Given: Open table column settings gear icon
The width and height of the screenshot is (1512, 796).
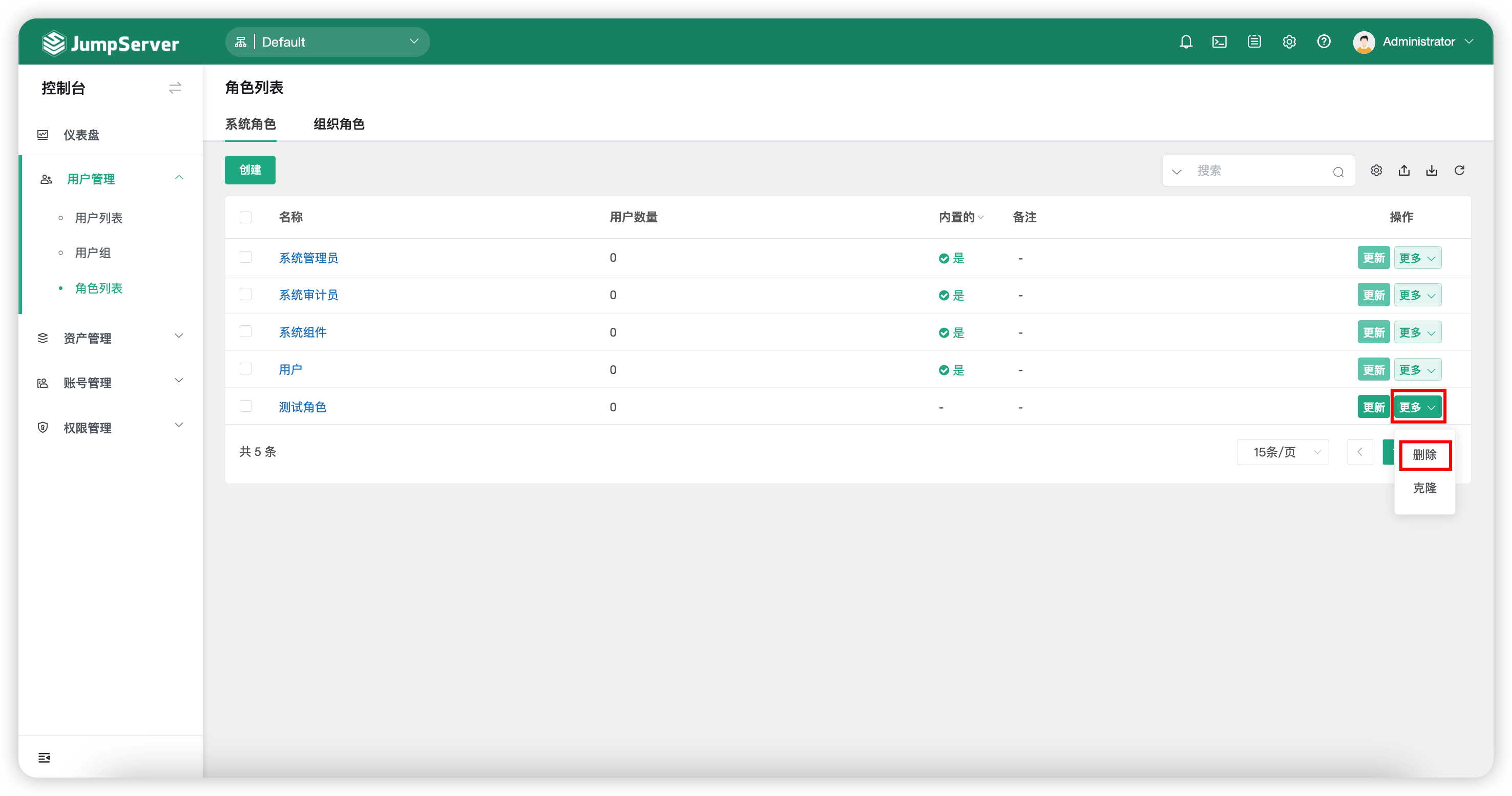Looking at the screenshot, I should [x=1376, y=170].
